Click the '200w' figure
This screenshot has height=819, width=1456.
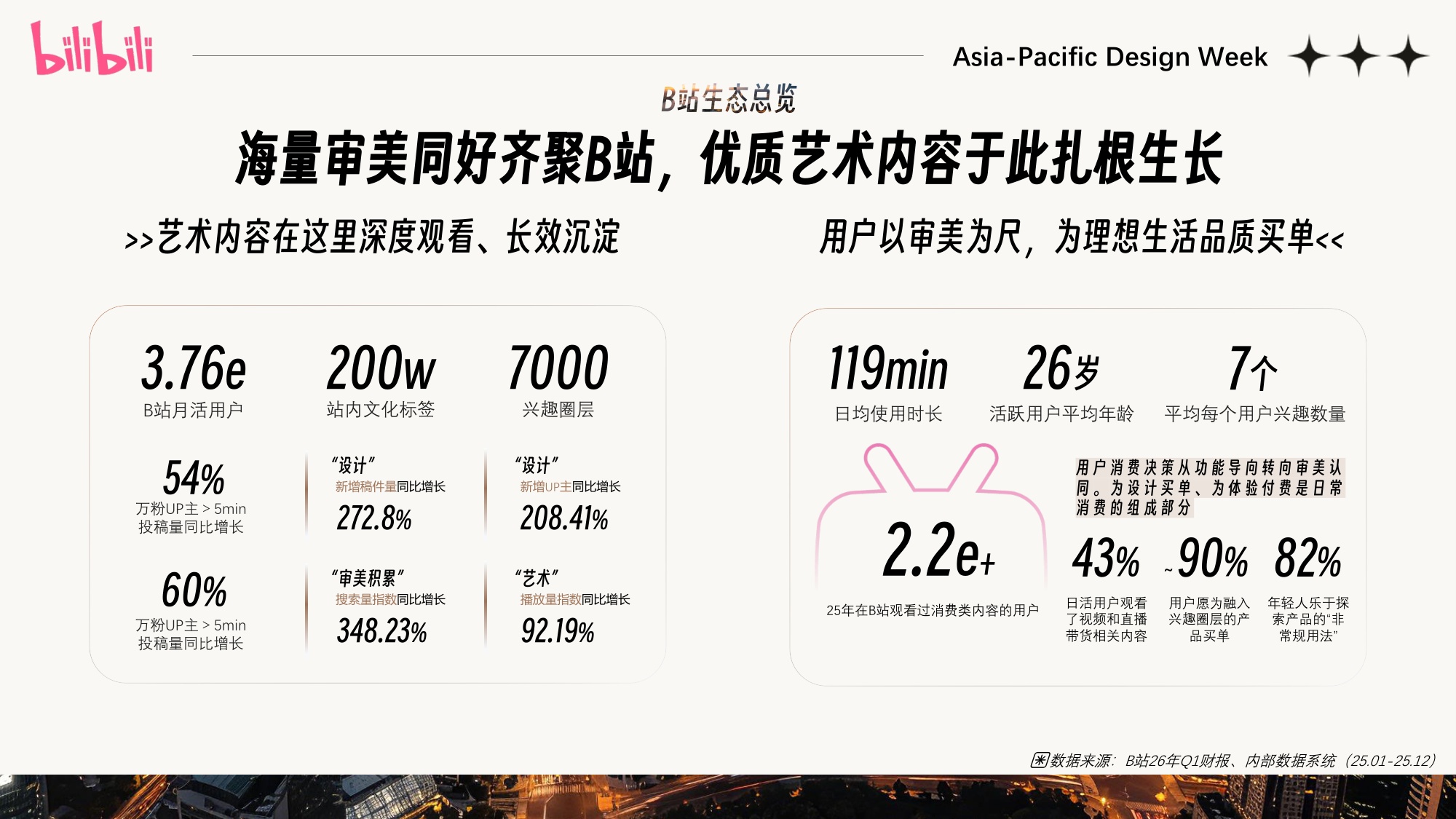pyautogui.click(x=381, y=368)
